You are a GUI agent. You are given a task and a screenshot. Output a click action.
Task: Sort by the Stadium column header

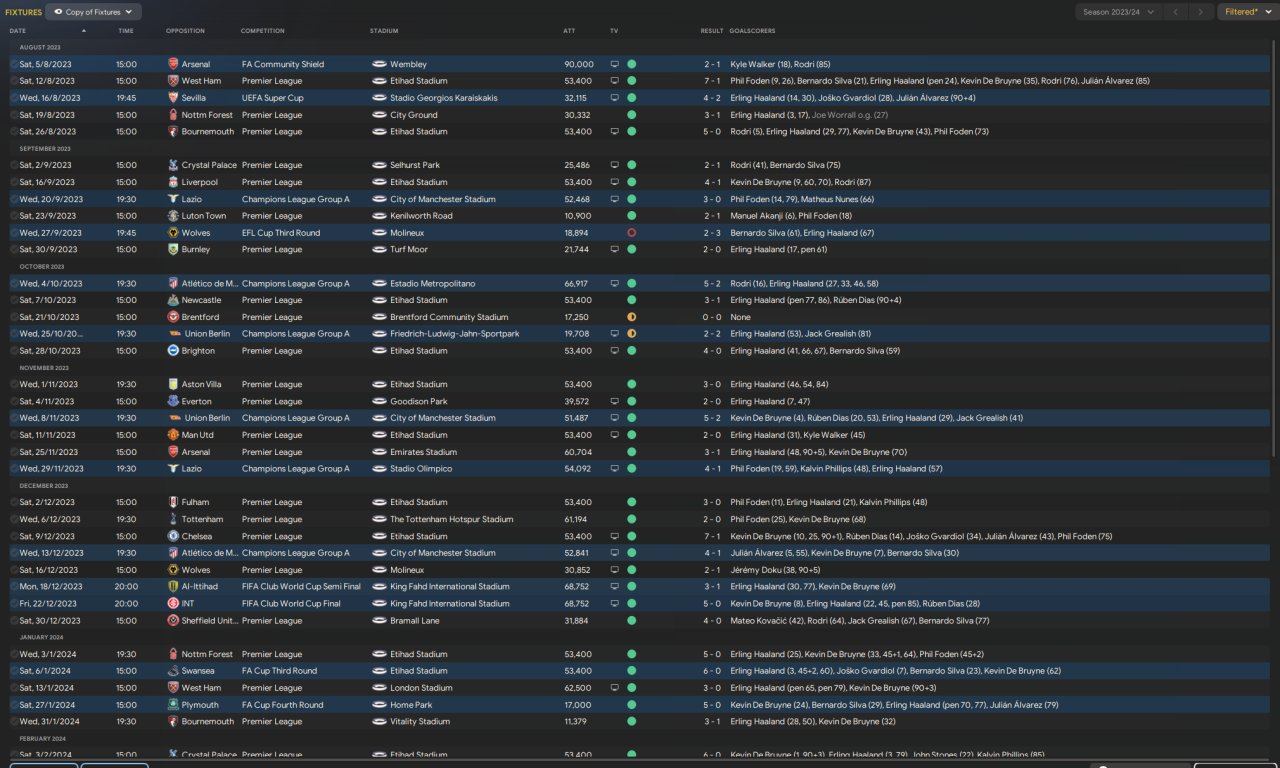(384, 31)
